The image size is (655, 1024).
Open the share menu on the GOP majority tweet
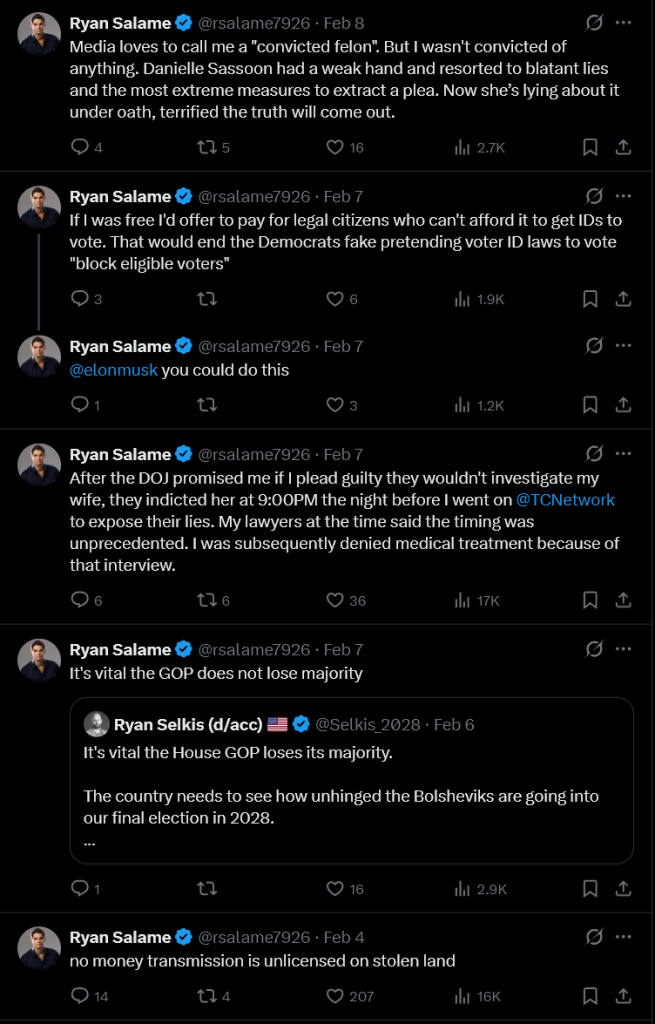(x=622, y=888)
